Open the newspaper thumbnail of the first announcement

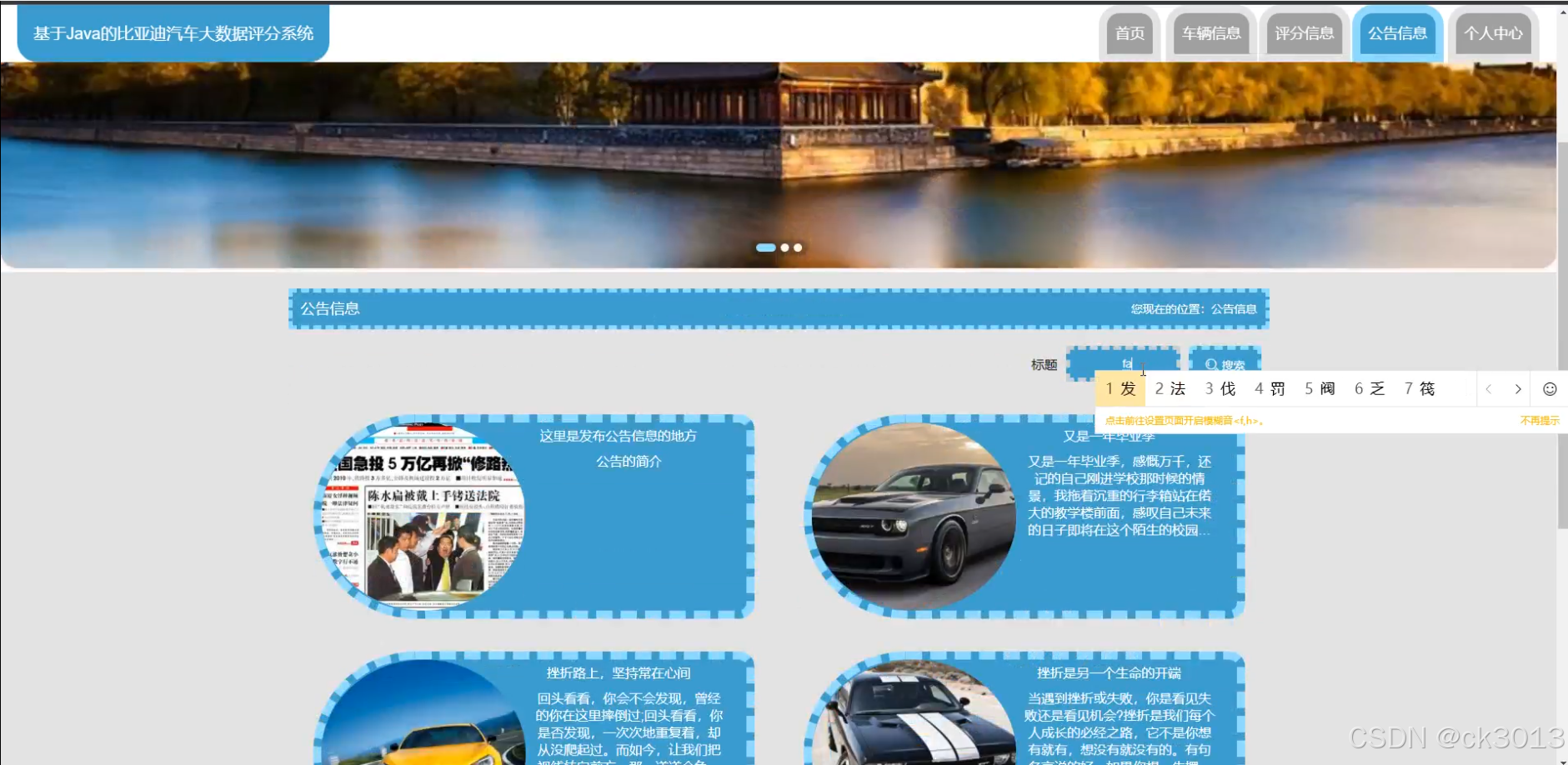tap(423, 516)
